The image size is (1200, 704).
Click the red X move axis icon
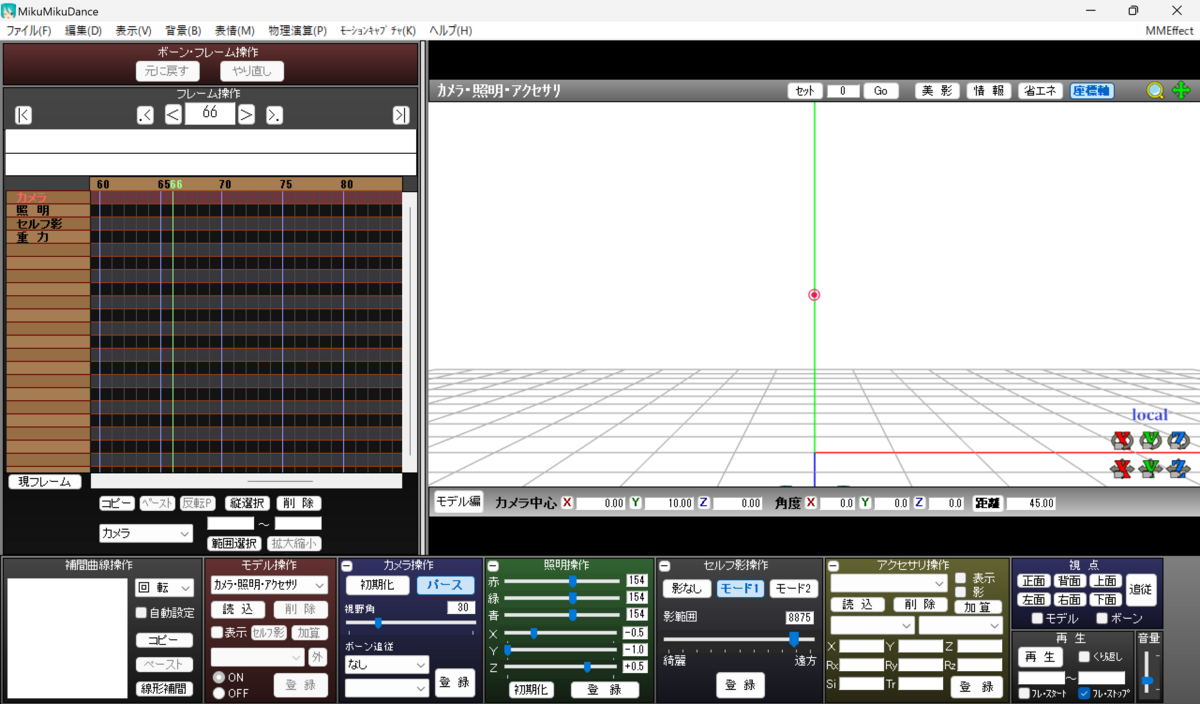pos(1122,468)
